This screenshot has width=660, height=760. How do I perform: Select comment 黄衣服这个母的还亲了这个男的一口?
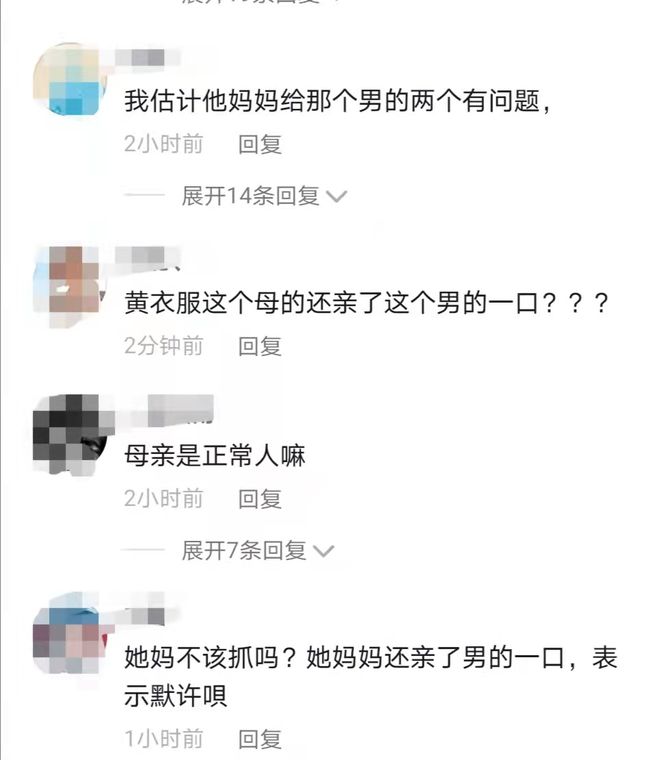(366, 303)
